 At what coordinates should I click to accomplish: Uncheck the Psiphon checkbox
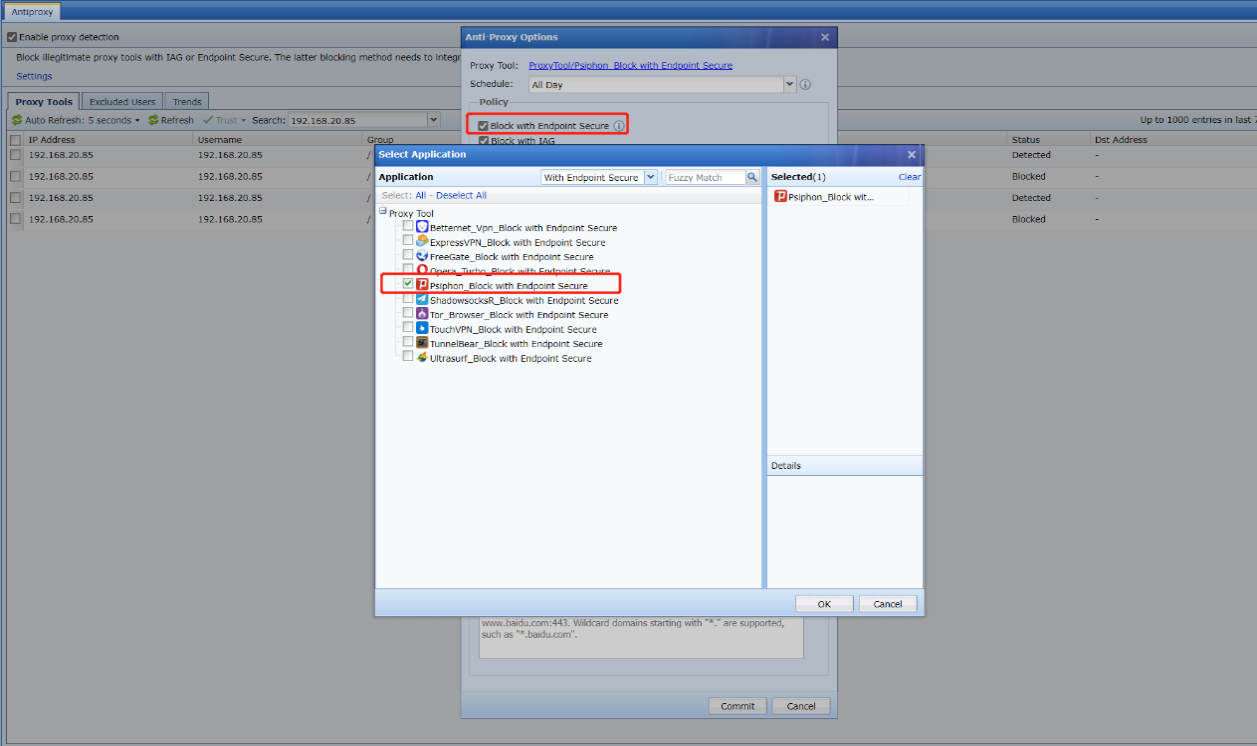tap(408, 285)
